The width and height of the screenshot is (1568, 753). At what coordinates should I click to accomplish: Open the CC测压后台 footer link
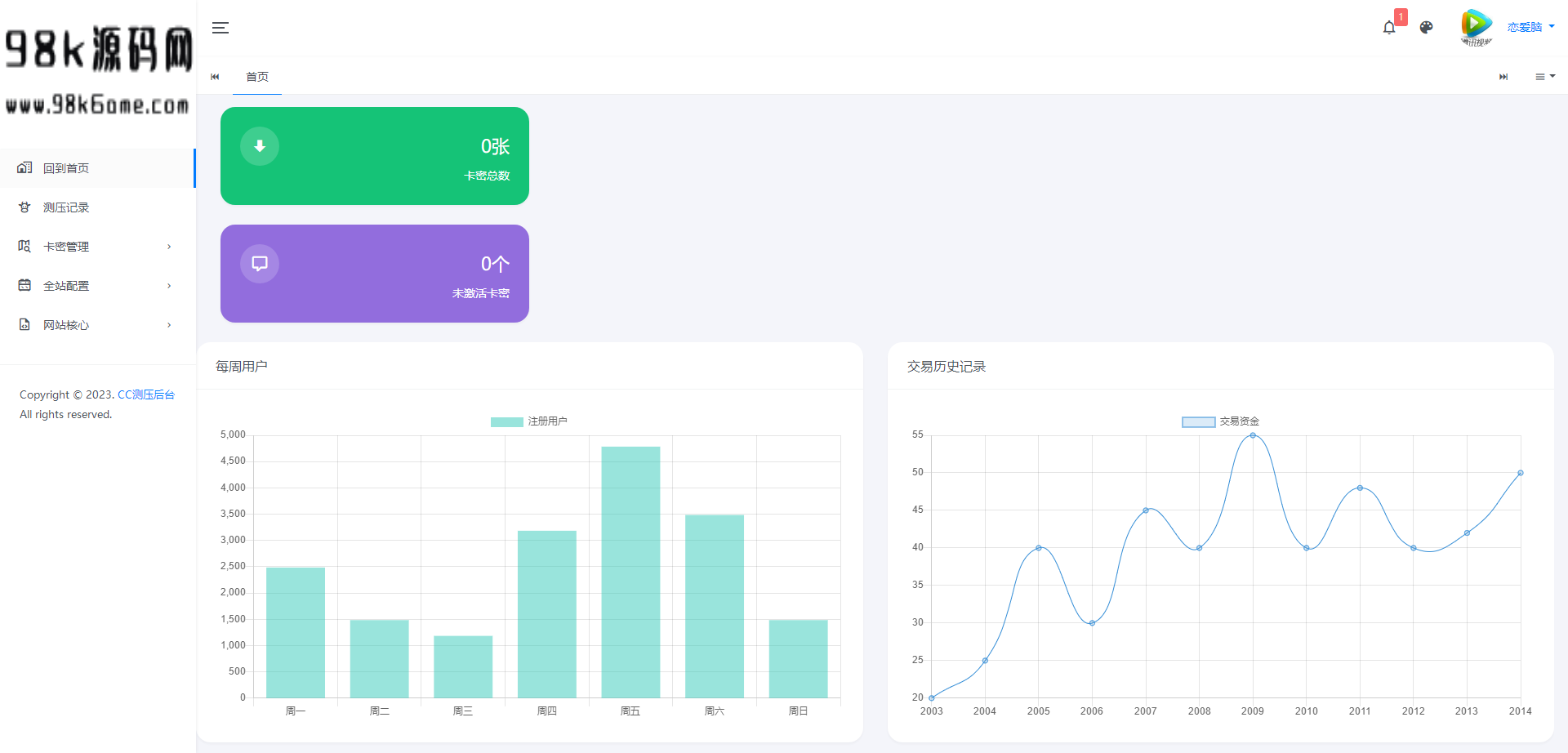pos(146,394)
